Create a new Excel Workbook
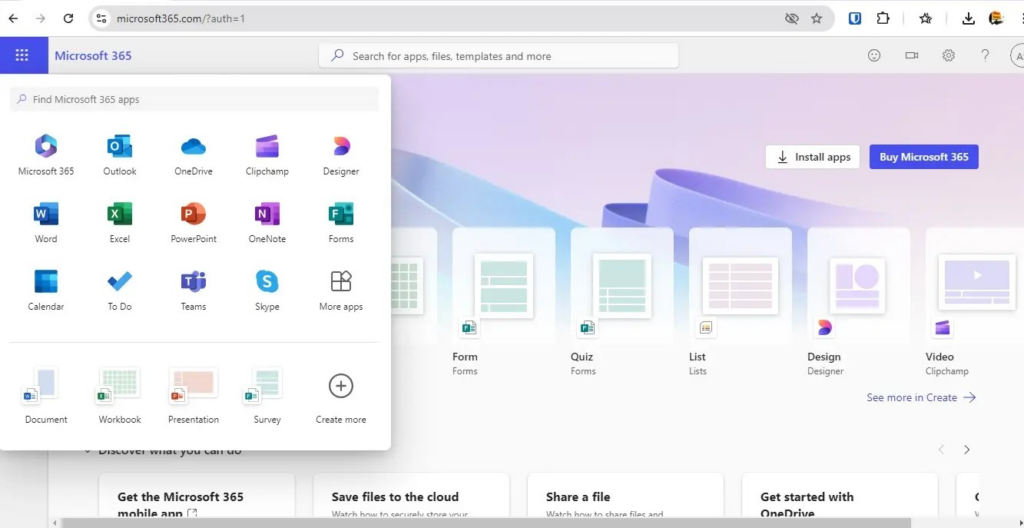 coord(120,396)
